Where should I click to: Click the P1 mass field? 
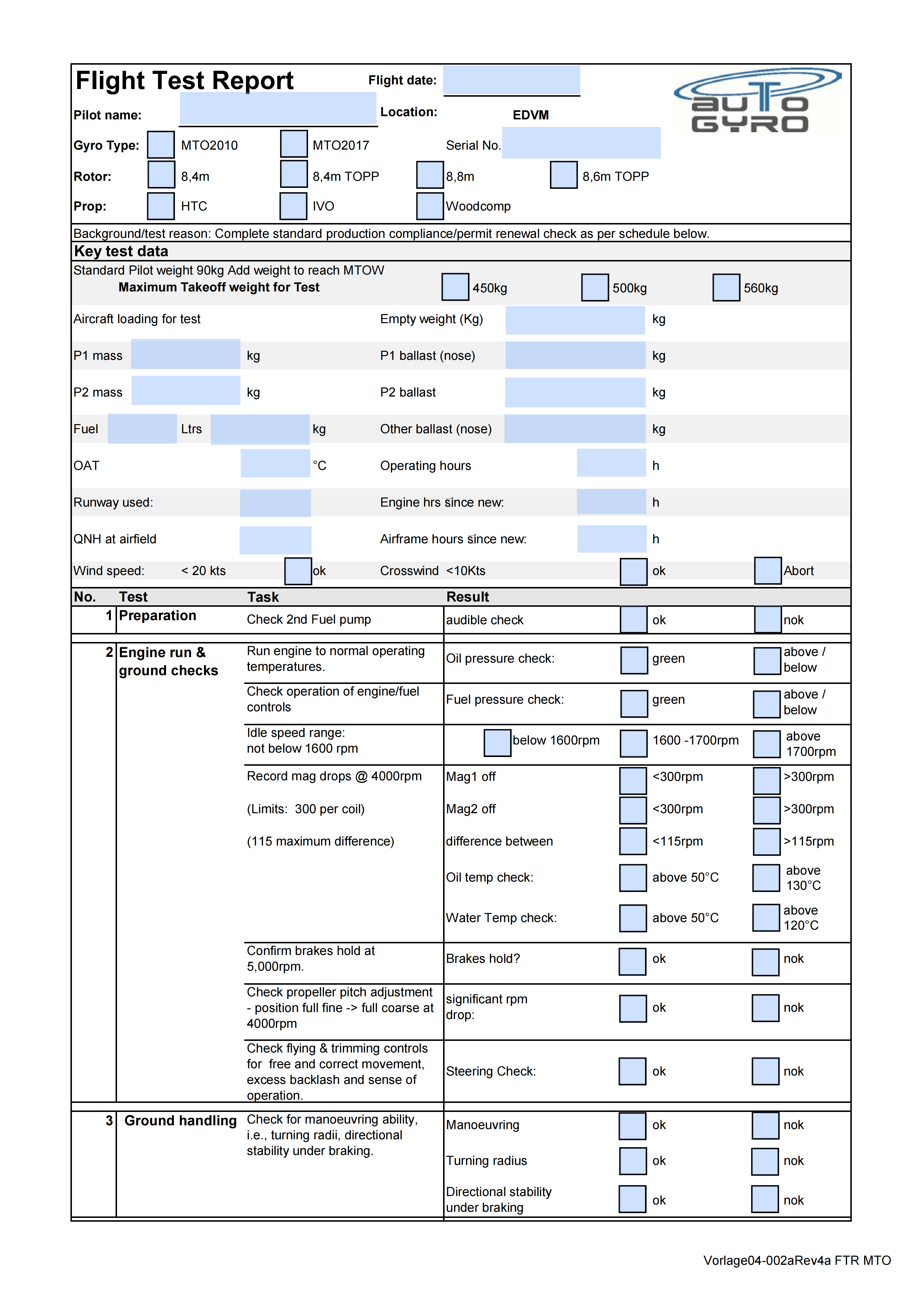point(186,354)
